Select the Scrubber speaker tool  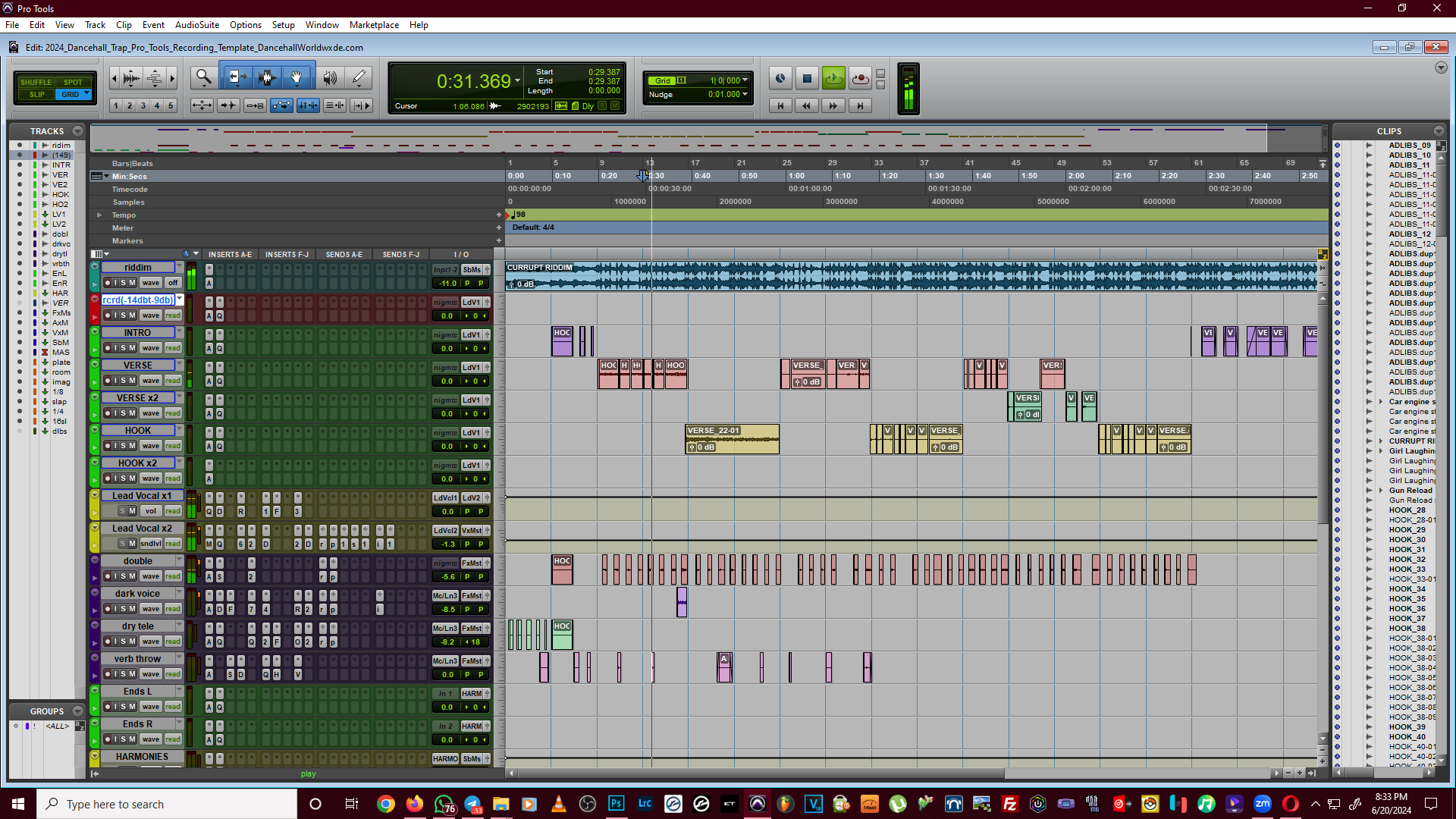coord(330,77)
